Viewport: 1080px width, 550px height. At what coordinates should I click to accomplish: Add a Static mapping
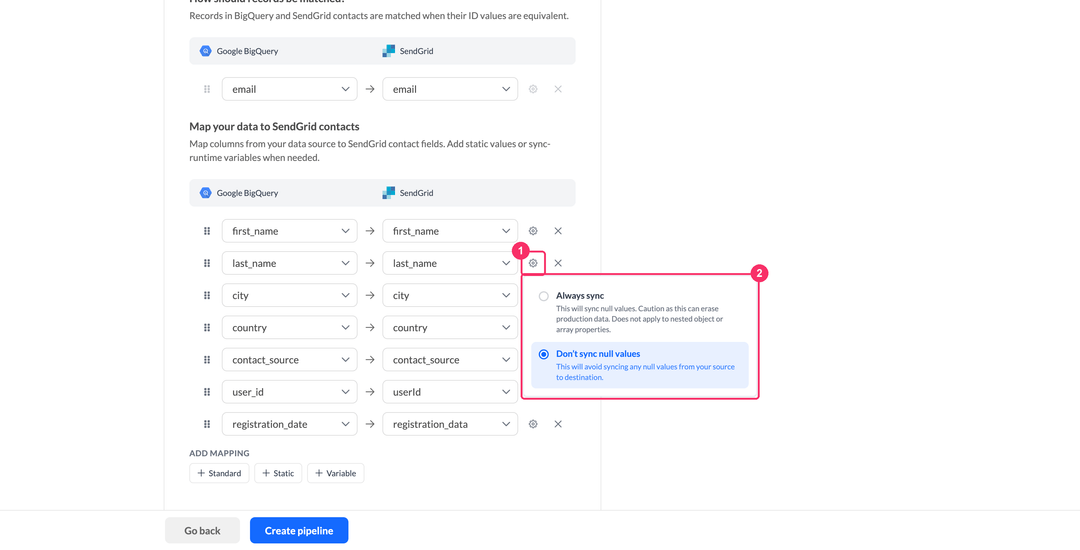[x=278, y=473]
